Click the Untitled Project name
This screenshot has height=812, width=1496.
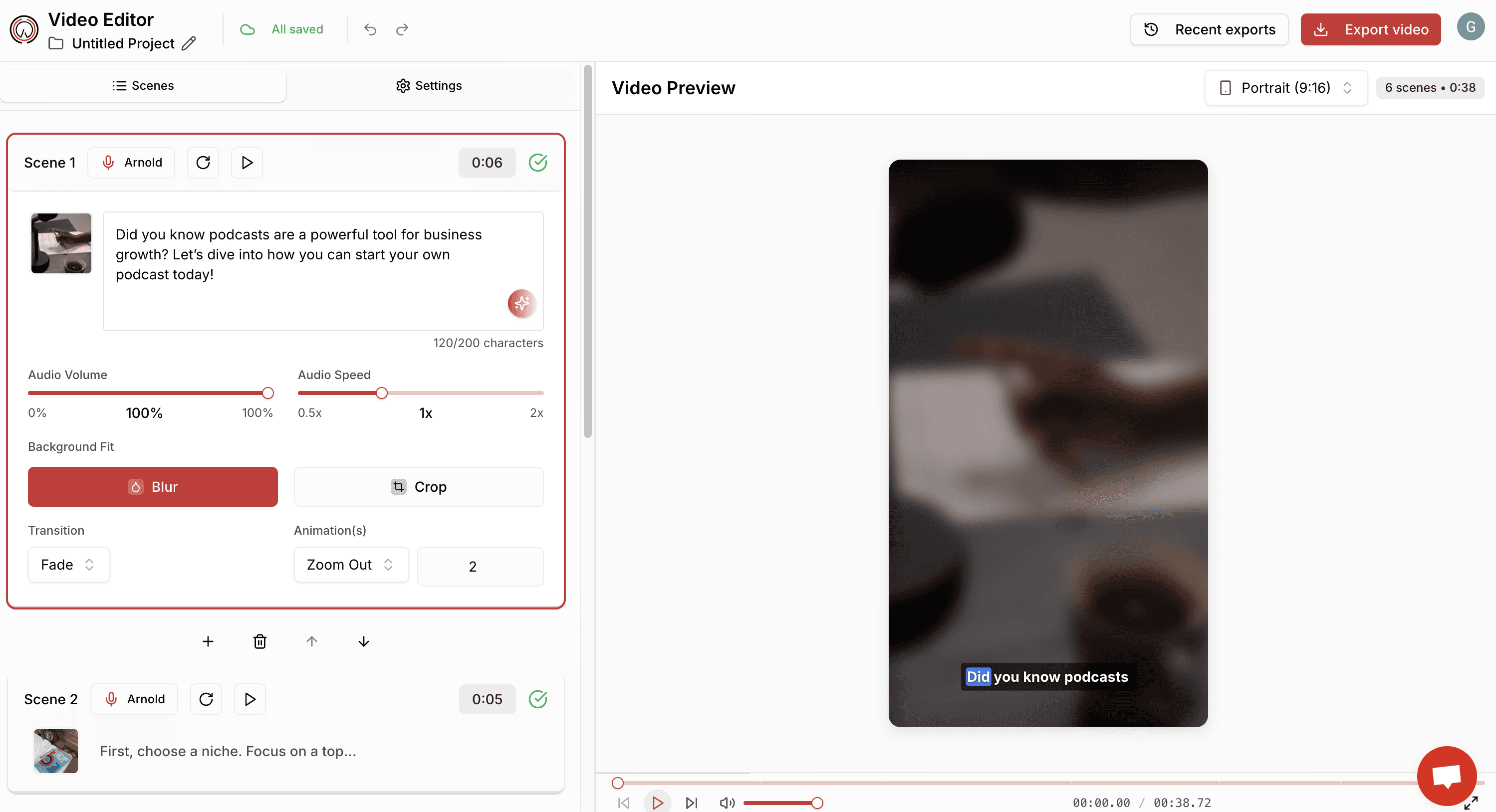click(123, 43)
